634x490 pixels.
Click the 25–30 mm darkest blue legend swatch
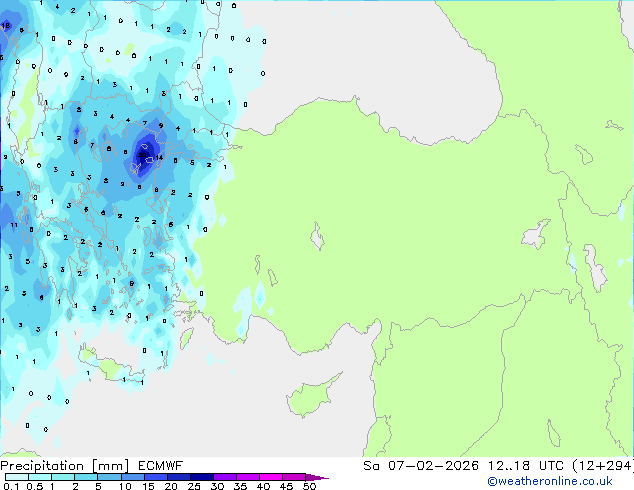click(201, 477)
